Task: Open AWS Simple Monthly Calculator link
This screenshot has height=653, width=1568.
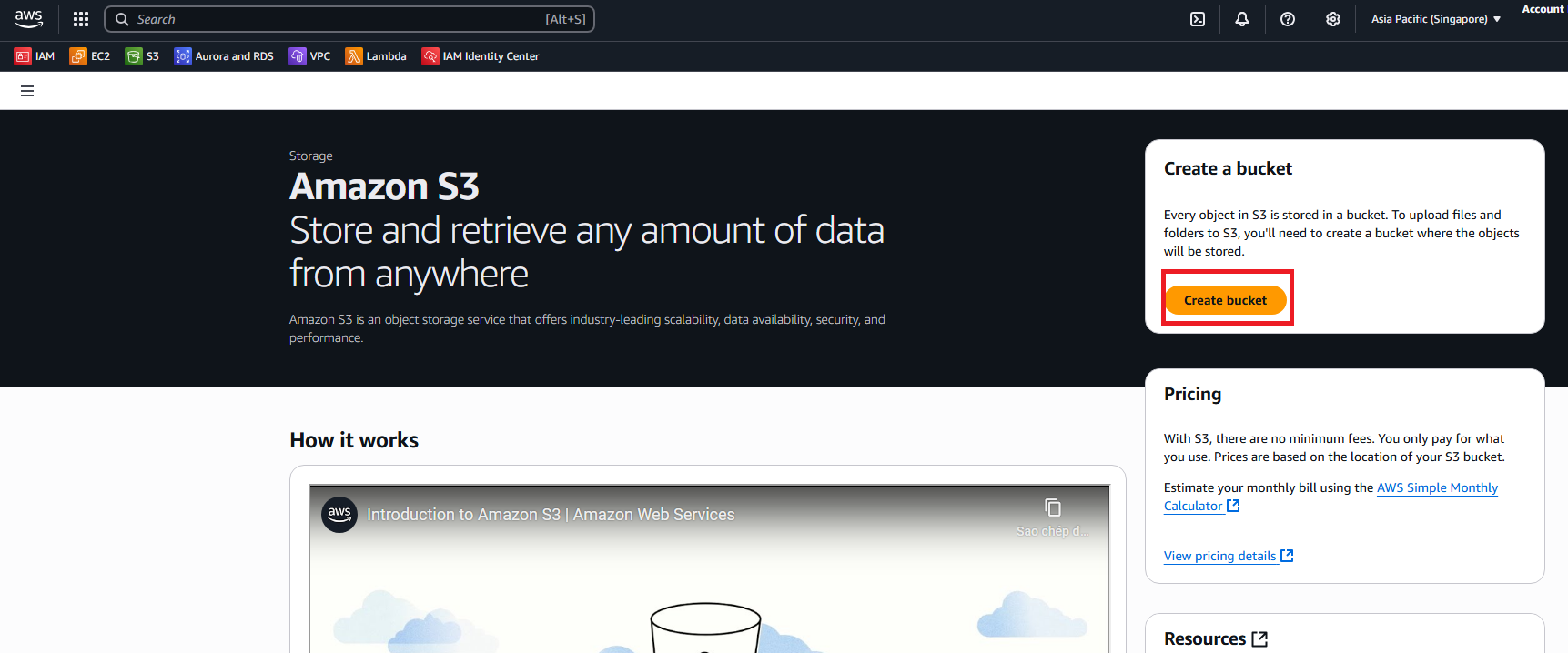Action: pos(1330,497)
